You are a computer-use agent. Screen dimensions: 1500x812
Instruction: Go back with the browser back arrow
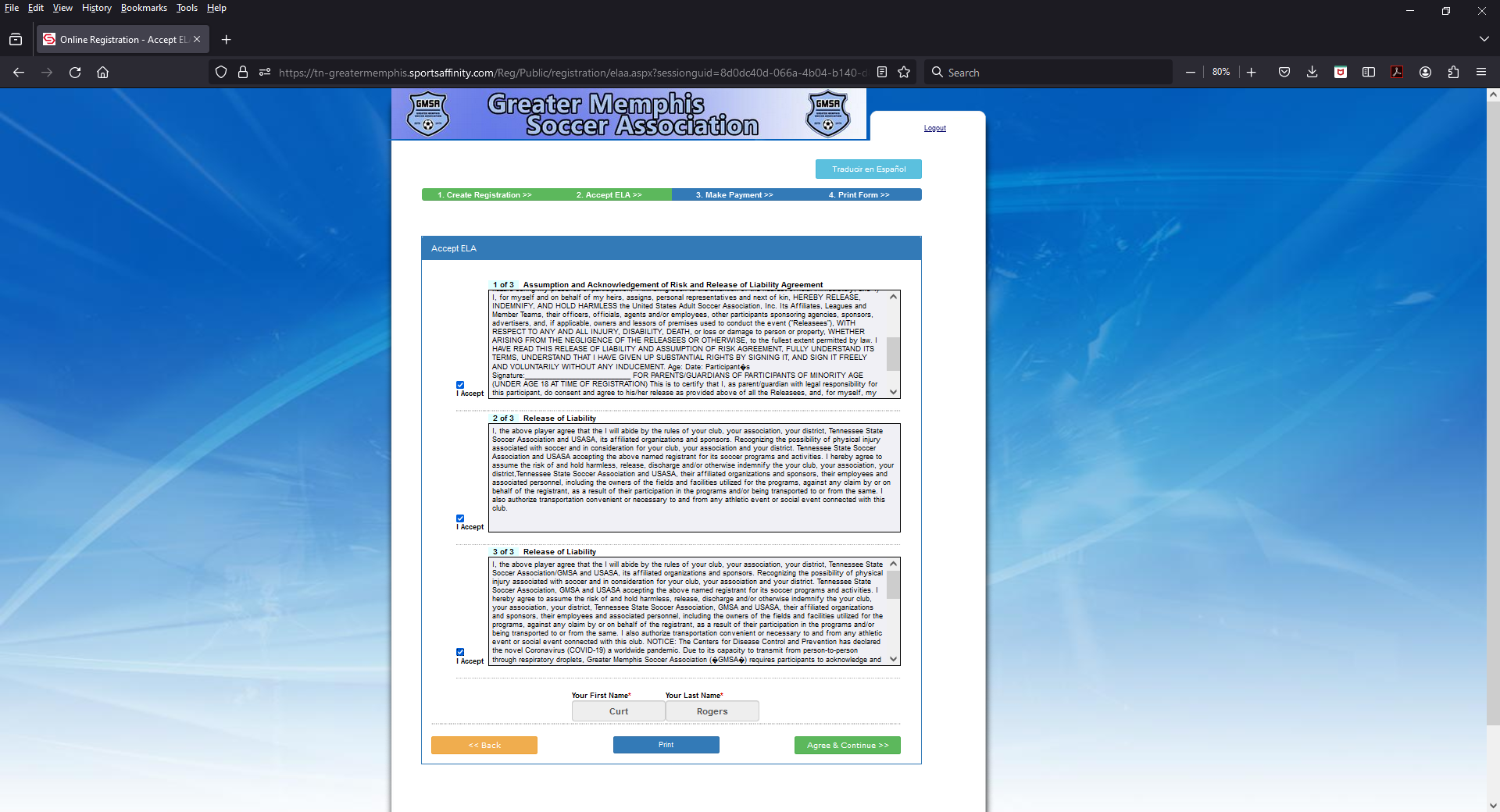pyautogui.click(x=19, y=72)
